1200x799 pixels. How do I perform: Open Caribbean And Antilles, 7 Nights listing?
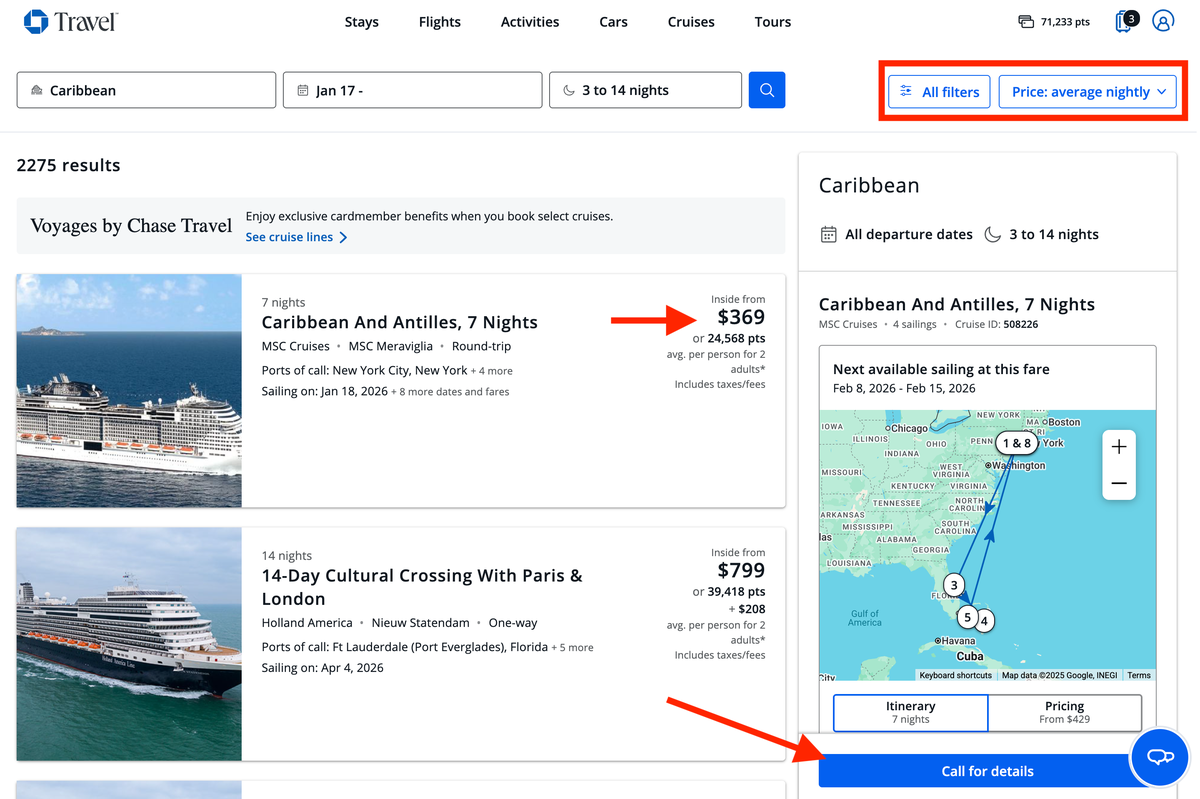pyautogui.click(x=400, y=322)
